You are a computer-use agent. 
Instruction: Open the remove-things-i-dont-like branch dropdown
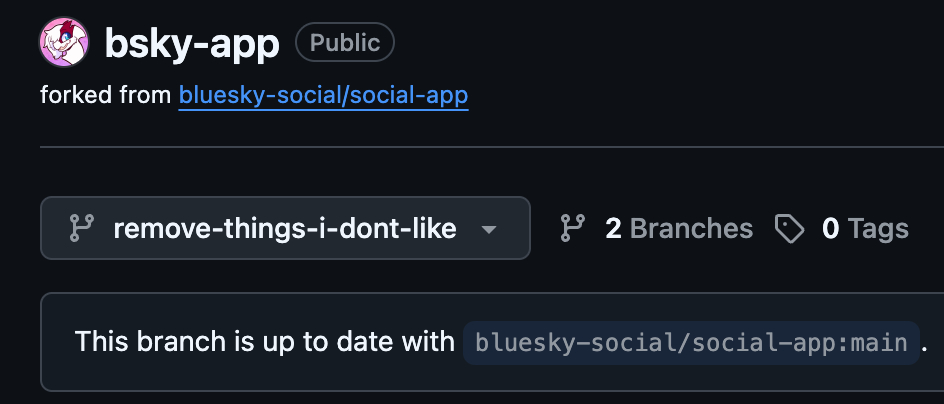click(x=285, y=229)
